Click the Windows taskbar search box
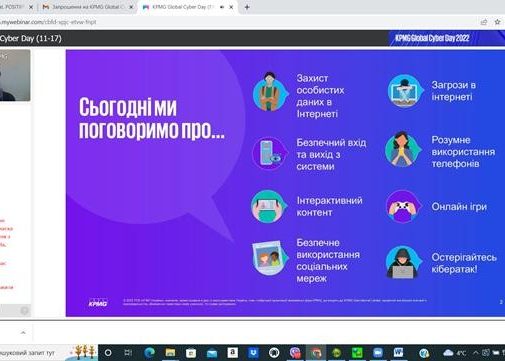 [33, 352]
